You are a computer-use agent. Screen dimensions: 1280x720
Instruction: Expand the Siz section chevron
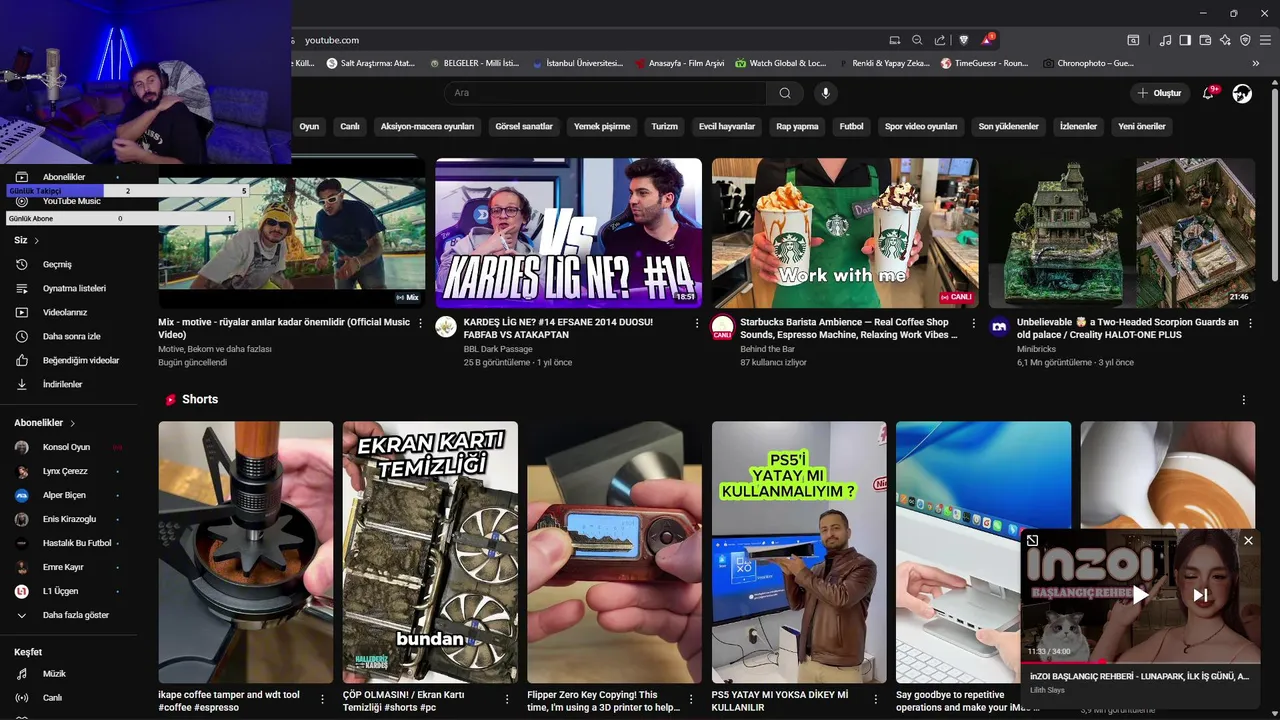pyautogui.click(x=37, y=241)
